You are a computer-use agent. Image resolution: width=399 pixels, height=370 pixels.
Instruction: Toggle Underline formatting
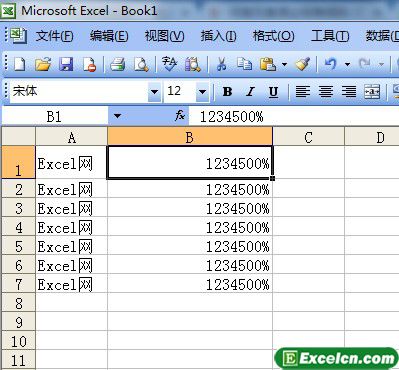(273, 91)
